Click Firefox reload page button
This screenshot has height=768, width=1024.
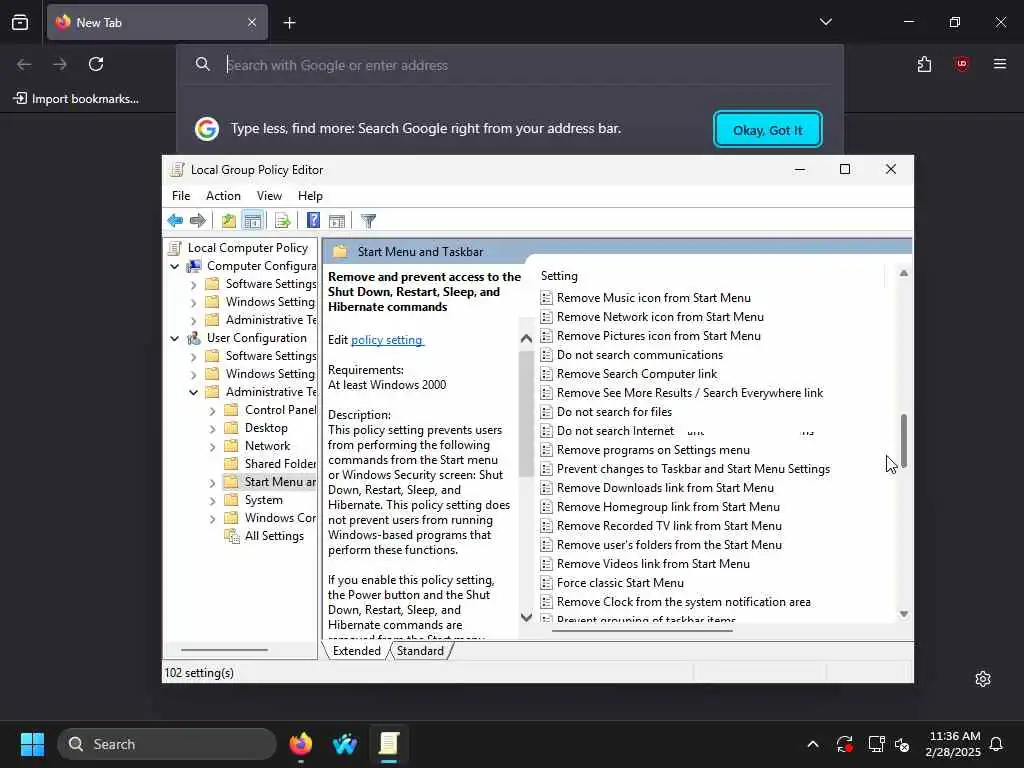[96, 64]
